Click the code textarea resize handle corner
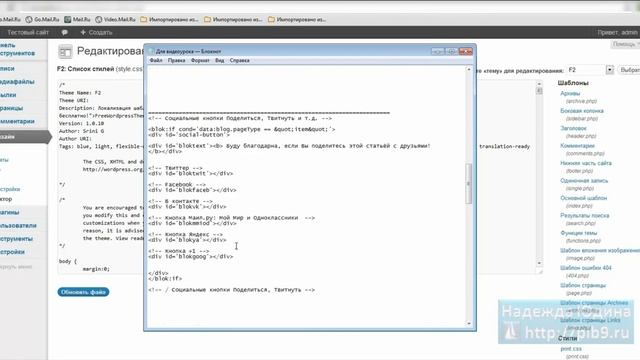The height and width of the screenshot is (360, 640). click(x=540, y=271)
